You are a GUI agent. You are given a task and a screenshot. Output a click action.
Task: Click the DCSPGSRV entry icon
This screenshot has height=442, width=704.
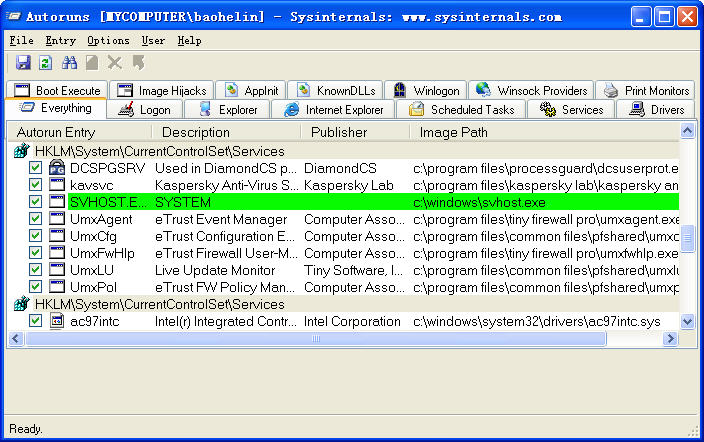click(x=57, y=168)
